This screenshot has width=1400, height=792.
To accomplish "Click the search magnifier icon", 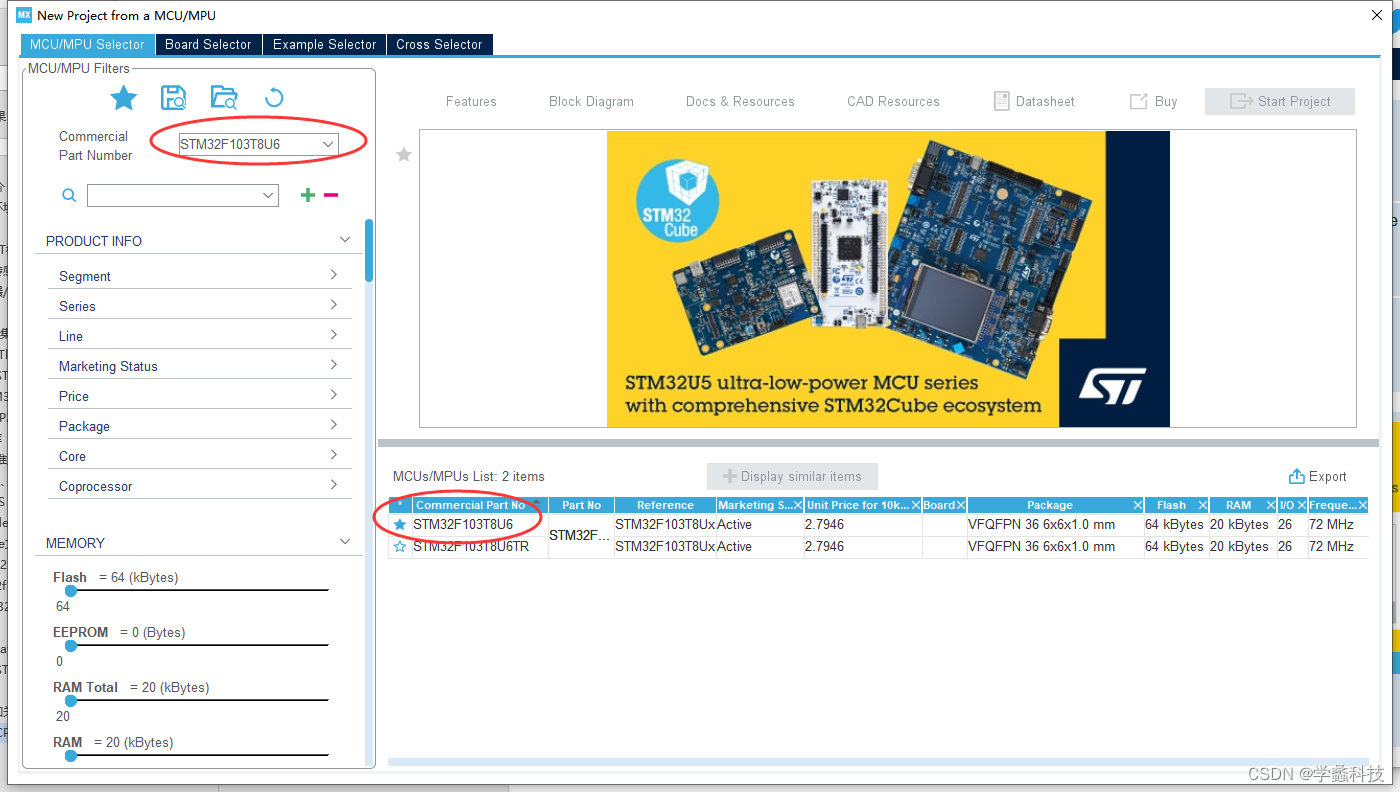I will tap(69, 195).
